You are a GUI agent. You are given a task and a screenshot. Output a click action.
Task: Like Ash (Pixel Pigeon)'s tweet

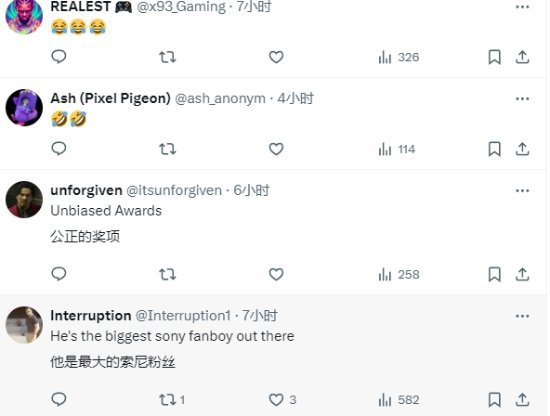(276, 149)
